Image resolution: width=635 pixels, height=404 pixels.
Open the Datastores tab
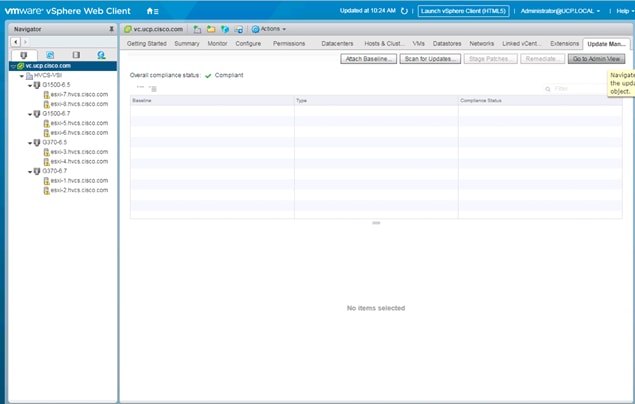447,43
